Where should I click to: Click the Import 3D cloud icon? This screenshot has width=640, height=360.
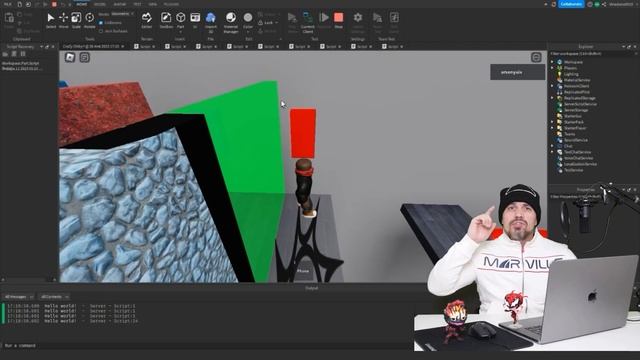[211, 18]
